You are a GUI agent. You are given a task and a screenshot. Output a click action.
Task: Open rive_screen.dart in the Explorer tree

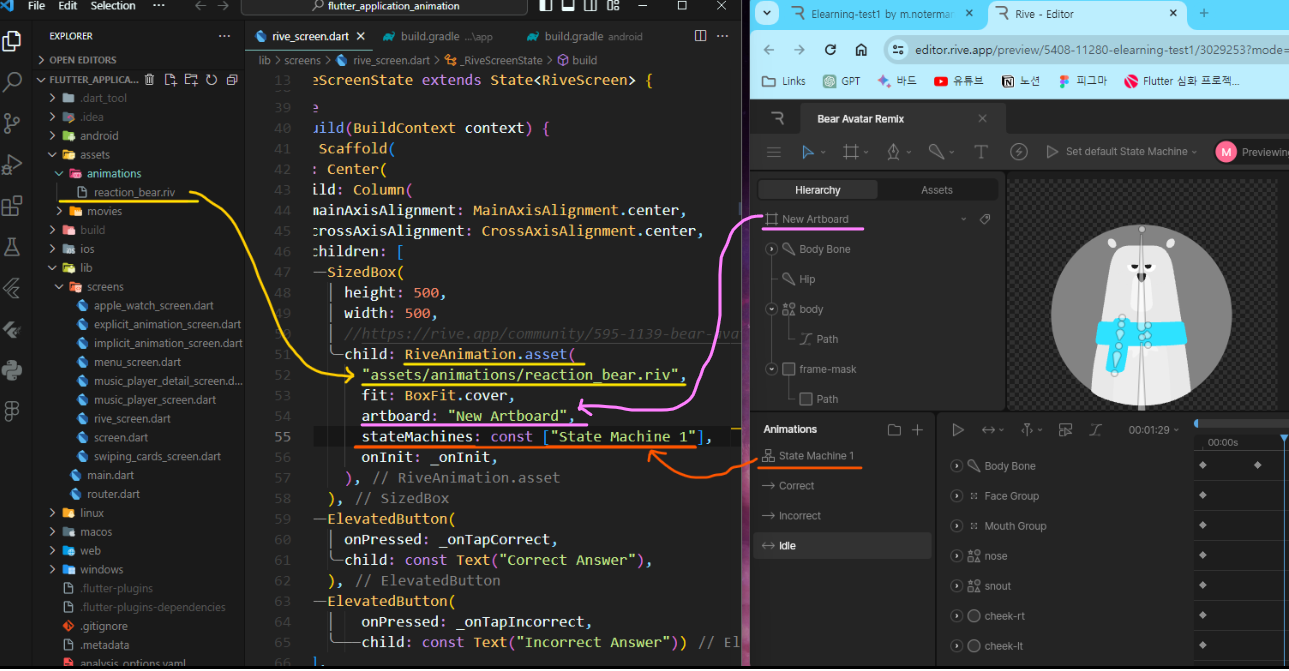pyautogui.click(x=131, y=419)
